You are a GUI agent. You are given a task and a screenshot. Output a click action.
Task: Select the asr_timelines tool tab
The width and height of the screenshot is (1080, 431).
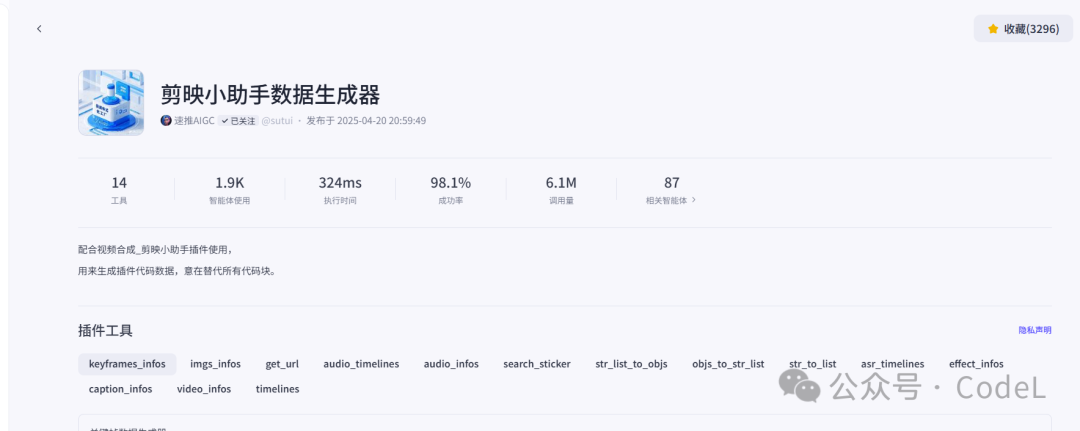point(893,364)
